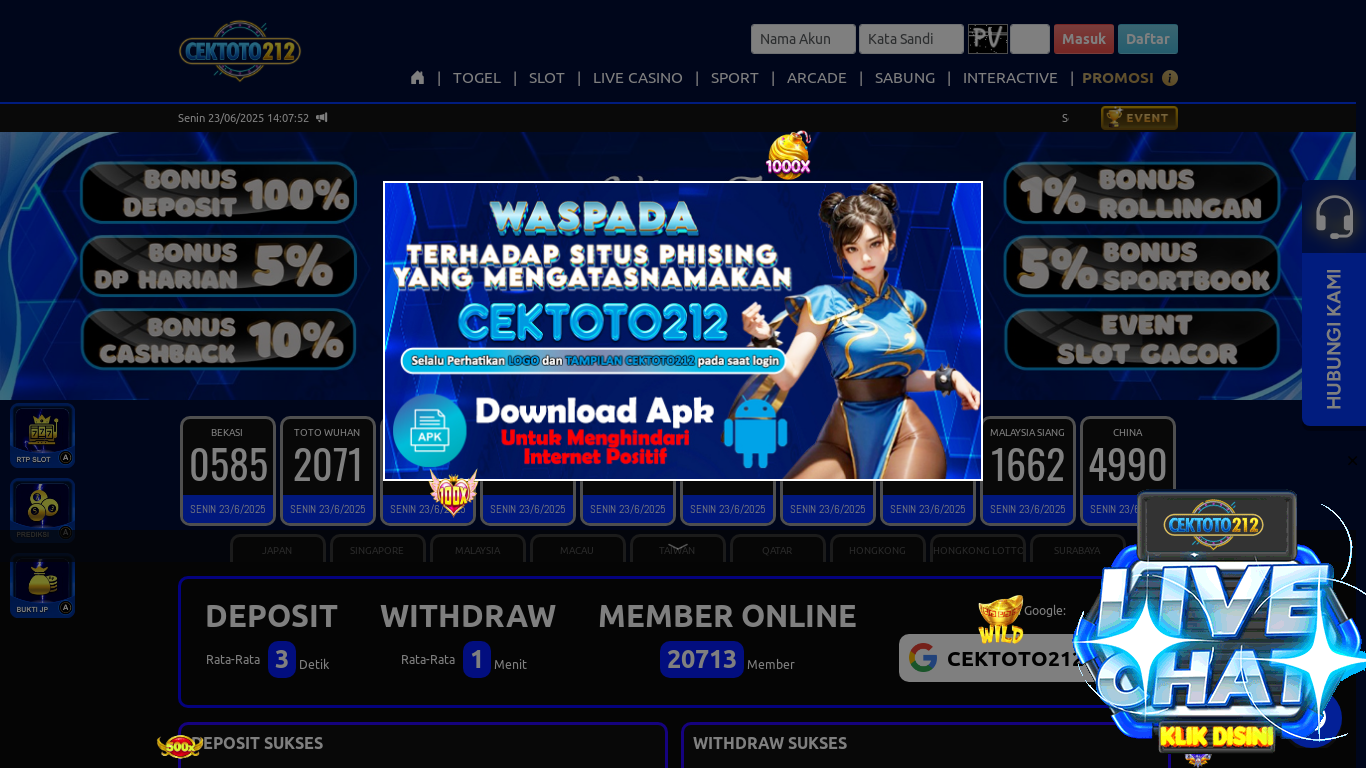
Task: Click the date and time text
Action: pos(243,118)
